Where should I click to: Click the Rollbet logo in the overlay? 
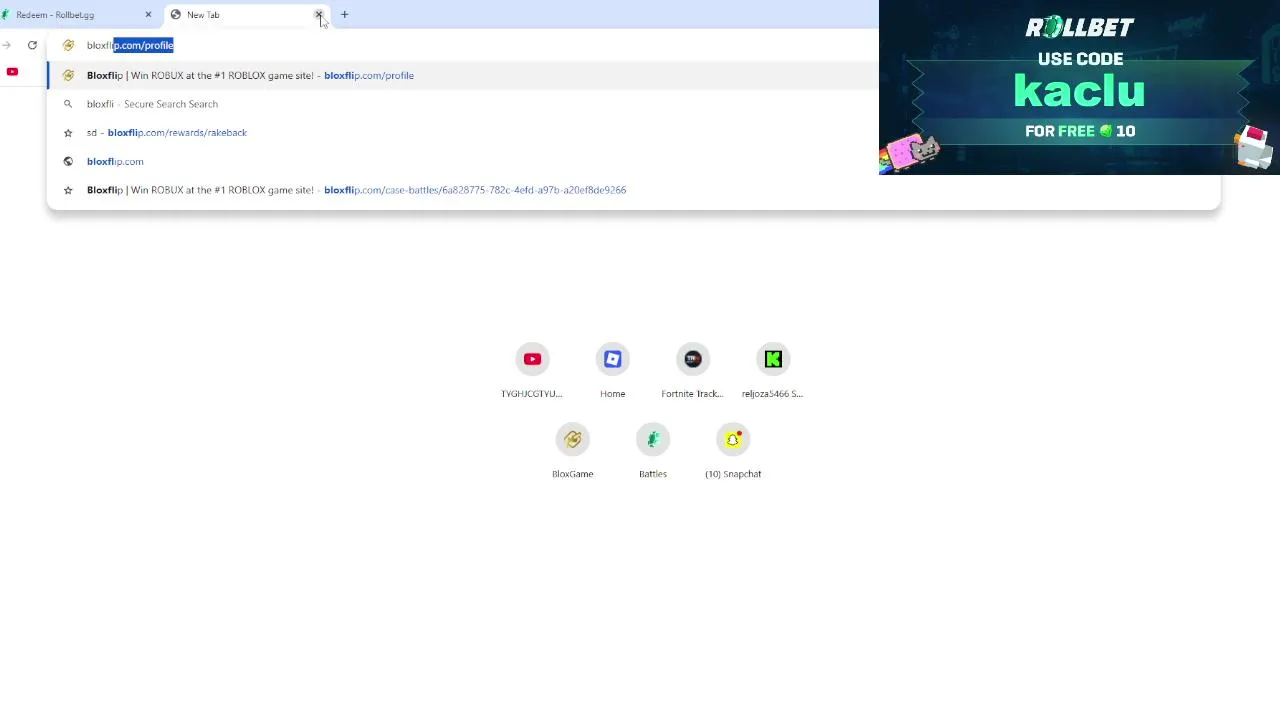pos(1080,27)
